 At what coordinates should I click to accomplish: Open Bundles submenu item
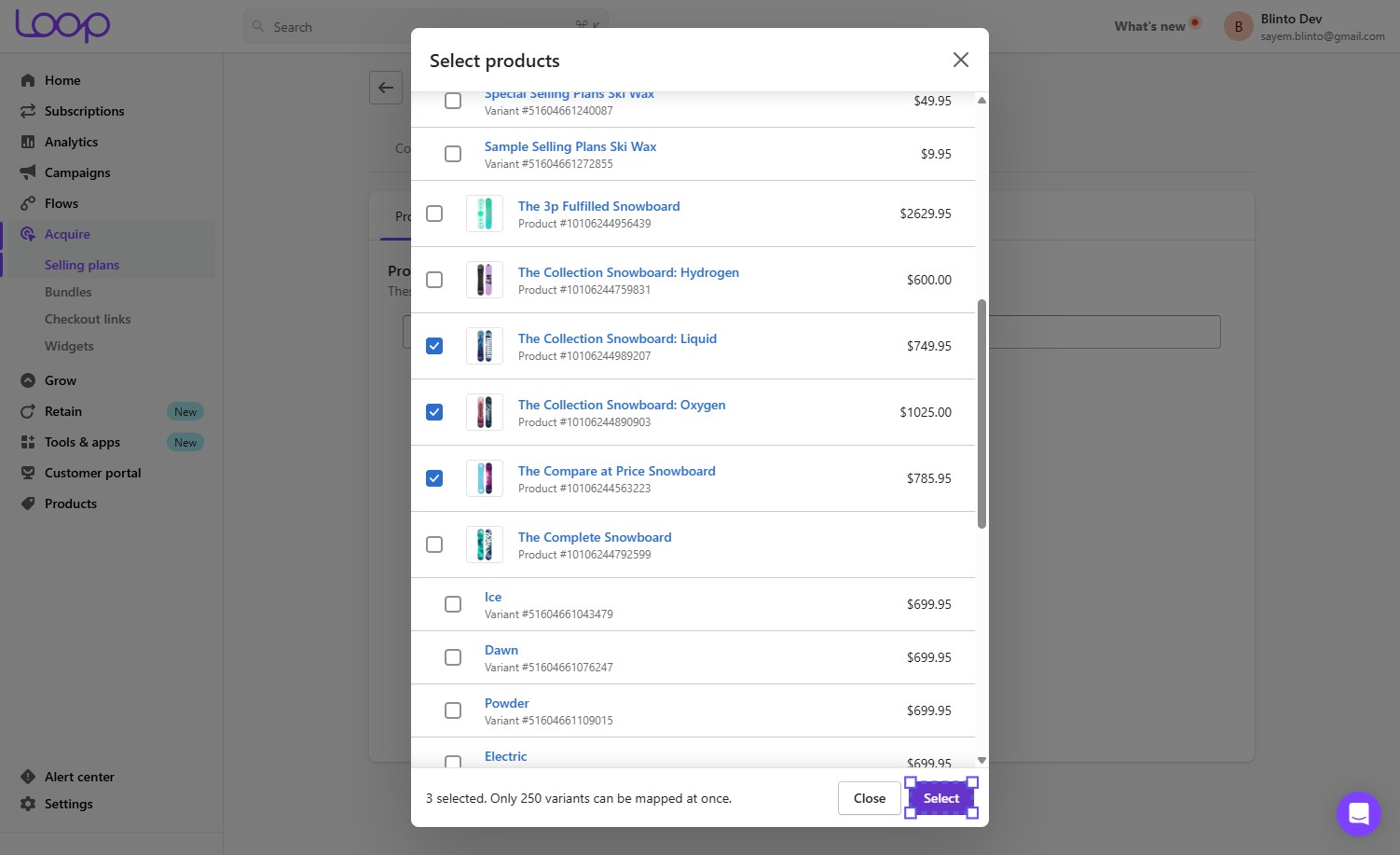coord(68,292)
